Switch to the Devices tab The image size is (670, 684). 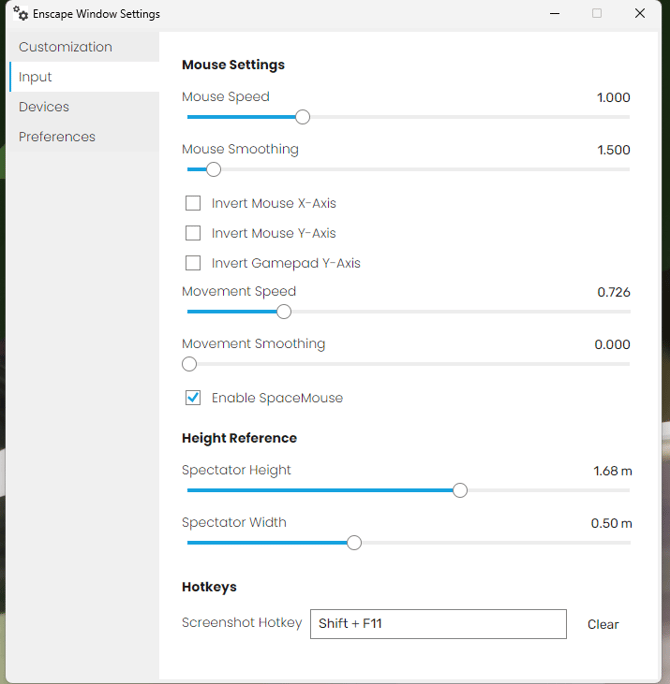pyautogui.click(x=44, y=107)
